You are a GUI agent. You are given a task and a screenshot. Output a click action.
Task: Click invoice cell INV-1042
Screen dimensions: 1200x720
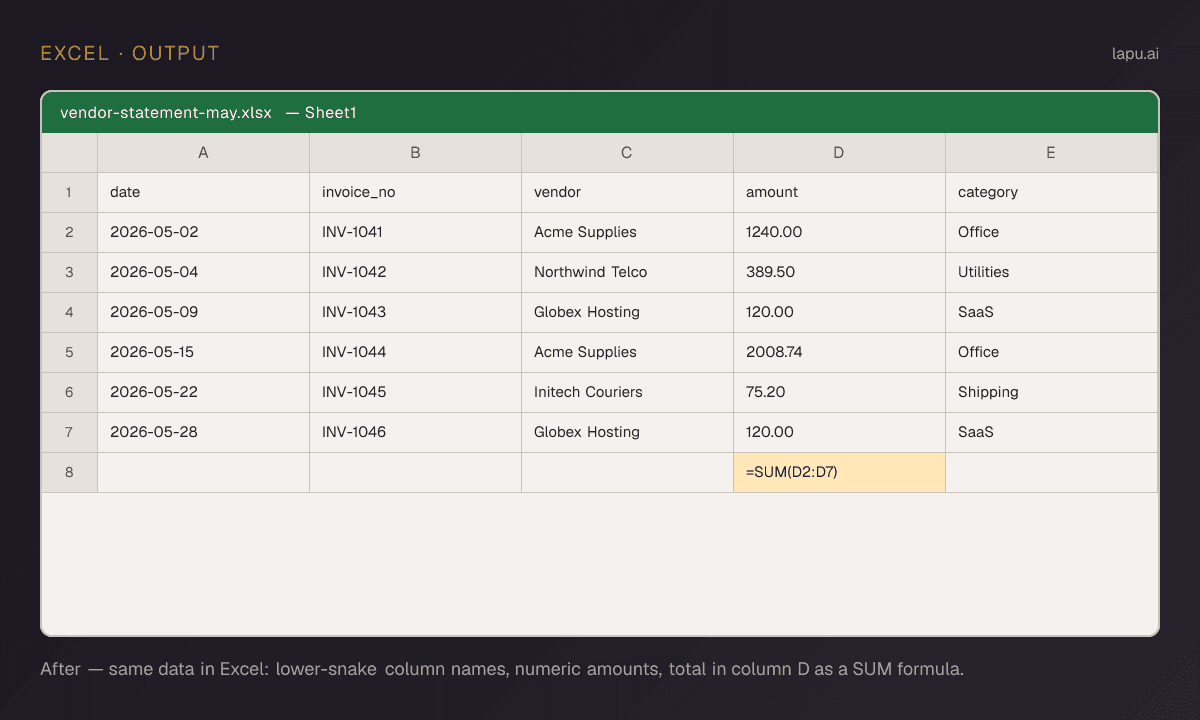416,273
